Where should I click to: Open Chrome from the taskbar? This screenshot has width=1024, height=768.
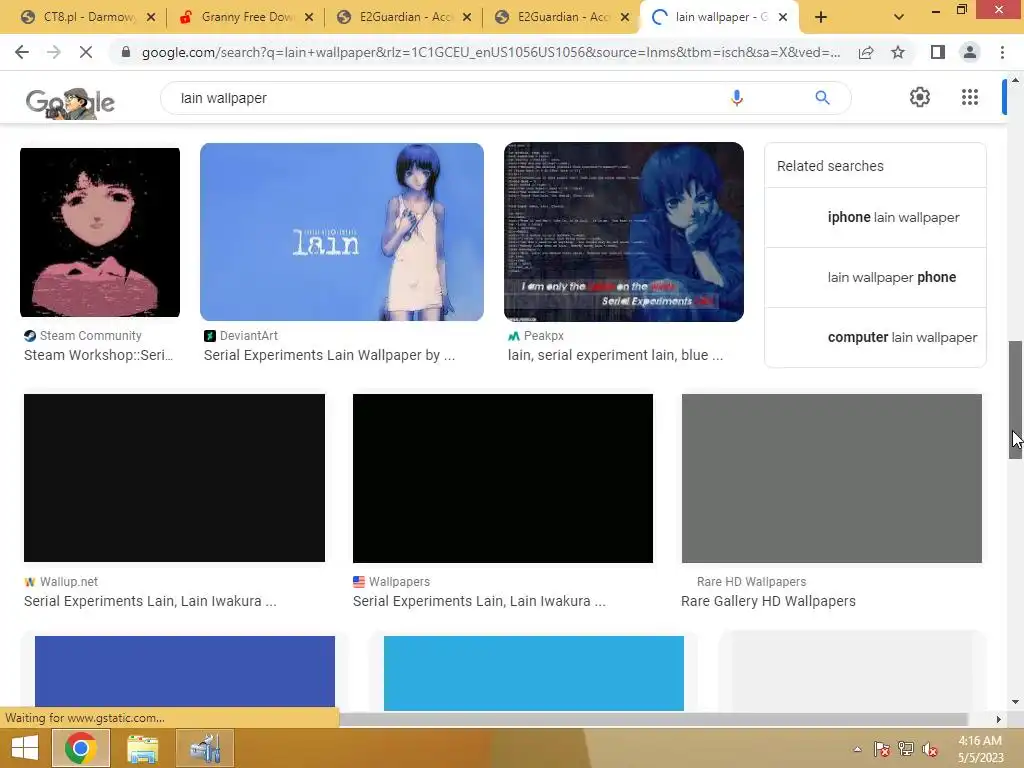pos(80,748)
